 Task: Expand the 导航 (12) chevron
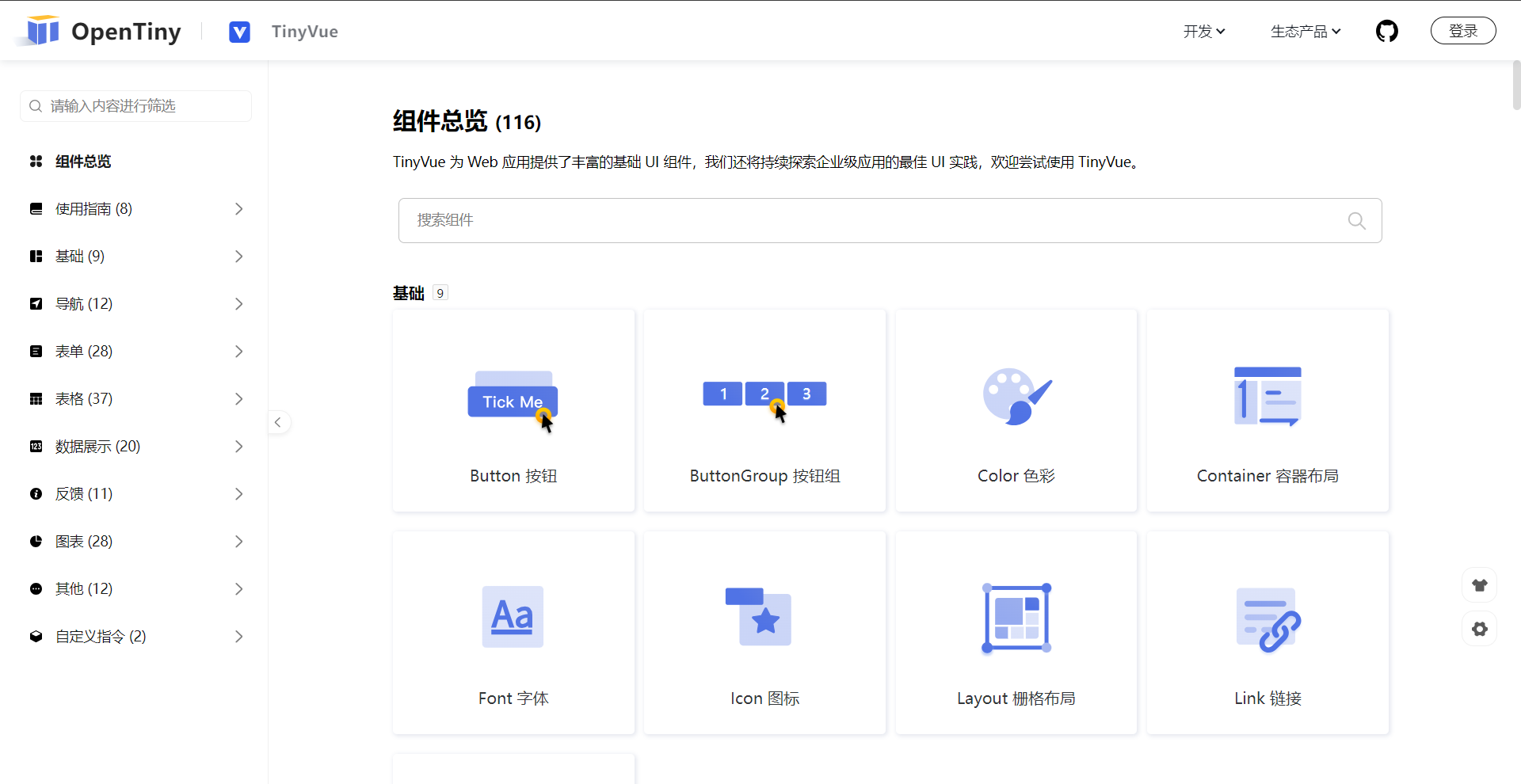[238, 304]
